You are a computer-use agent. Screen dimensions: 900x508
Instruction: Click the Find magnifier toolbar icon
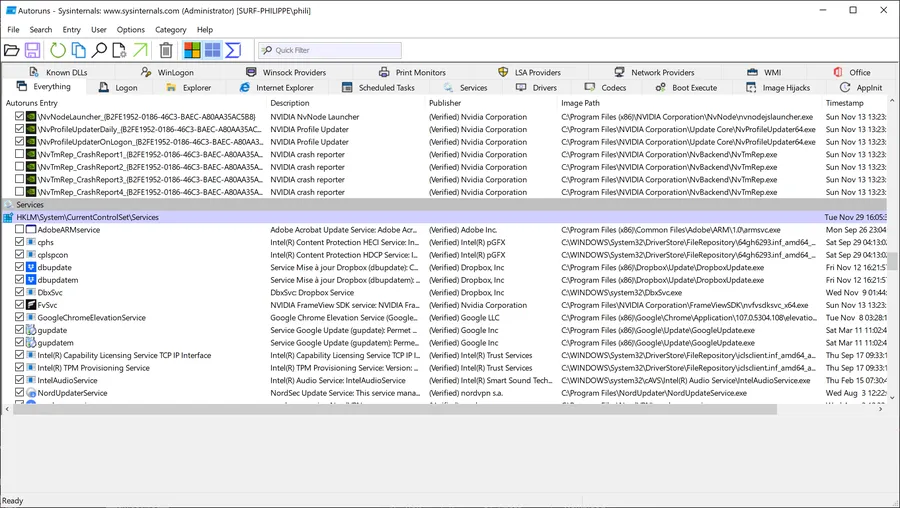click(x=99, y=51)
